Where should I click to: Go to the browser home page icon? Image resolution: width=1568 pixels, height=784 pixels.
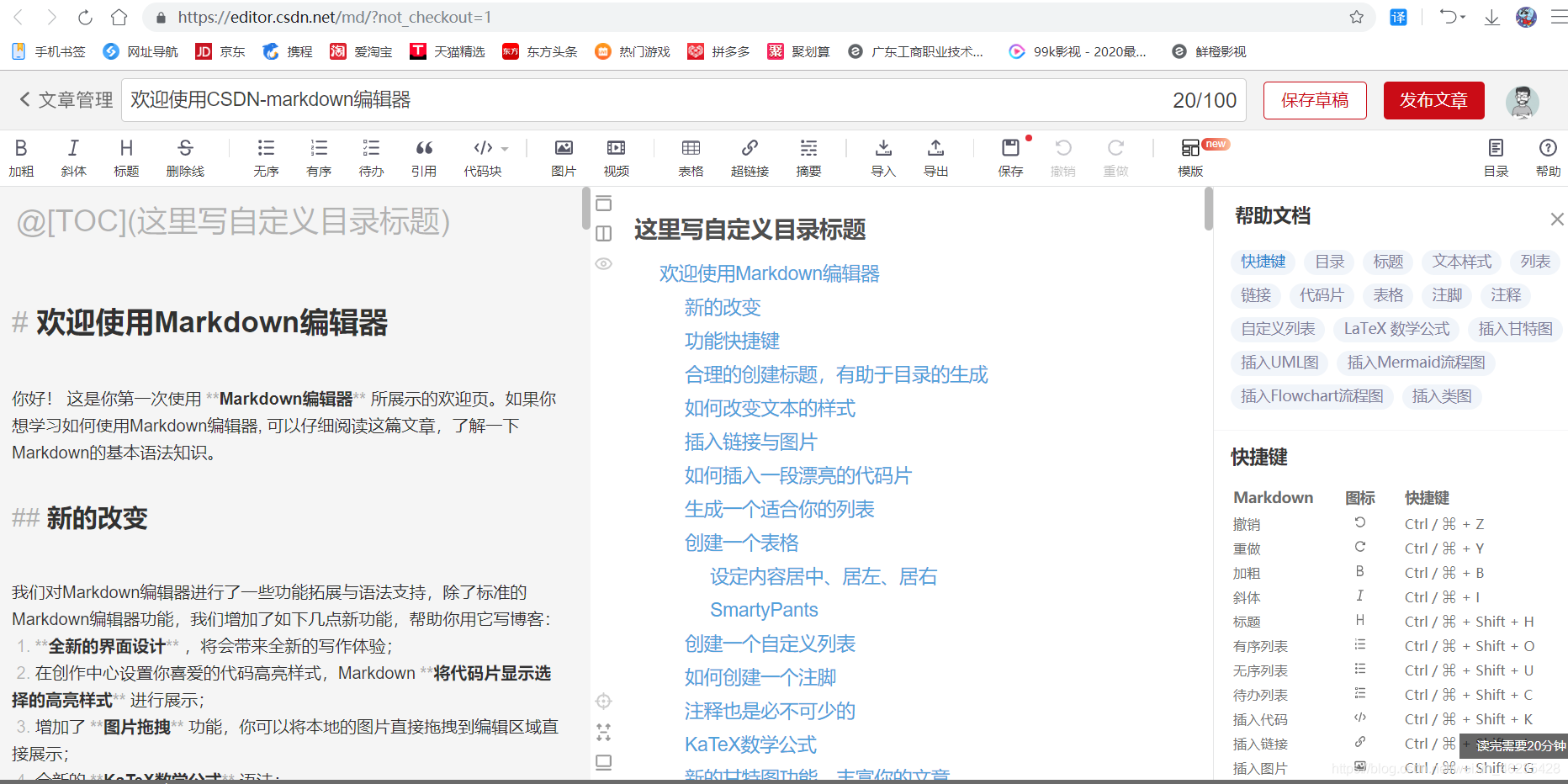click(x=119, y=17)
